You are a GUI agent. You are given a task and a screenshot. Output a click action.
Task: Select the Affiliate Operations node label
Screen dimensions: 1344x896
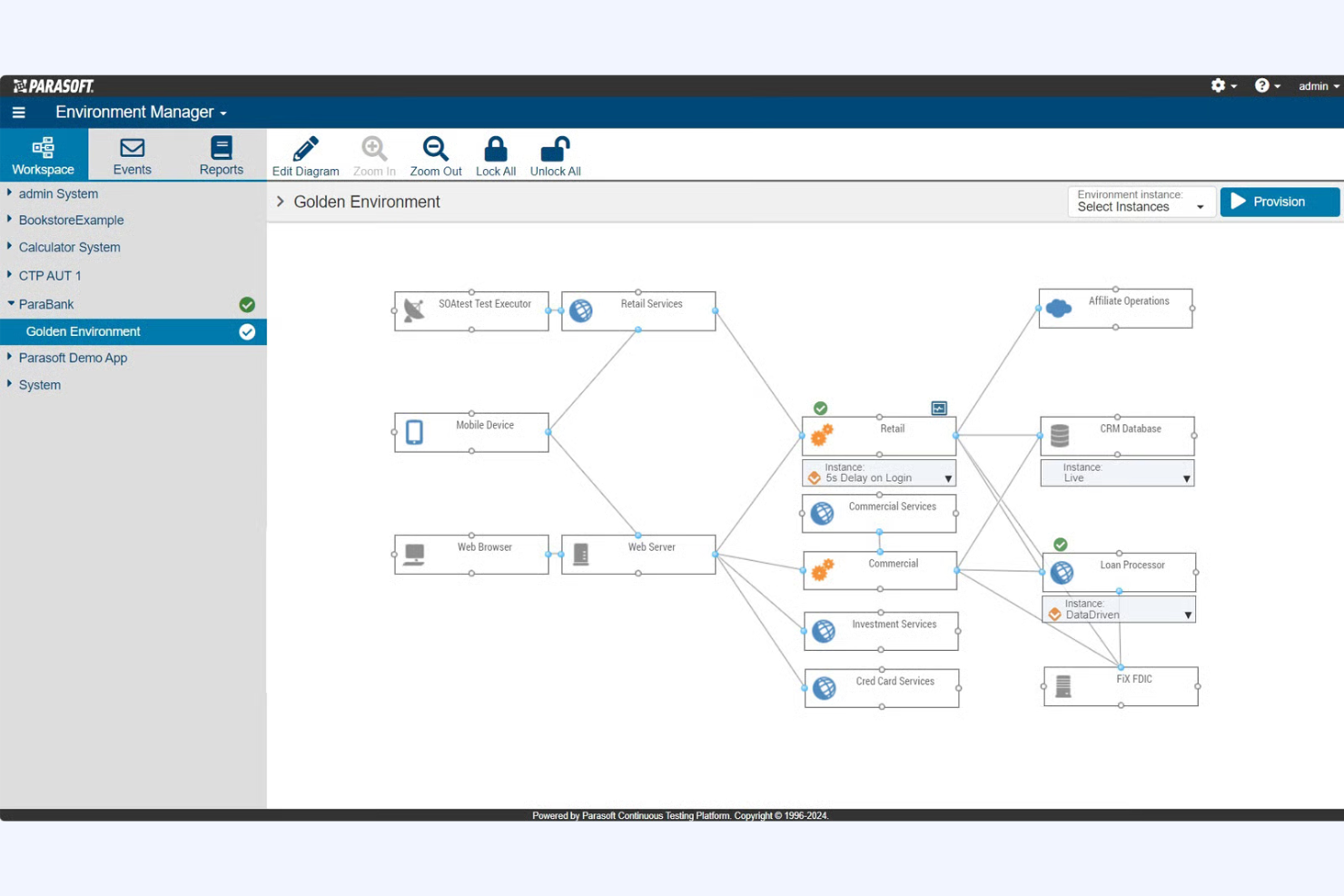click(x=1129, y=301)
